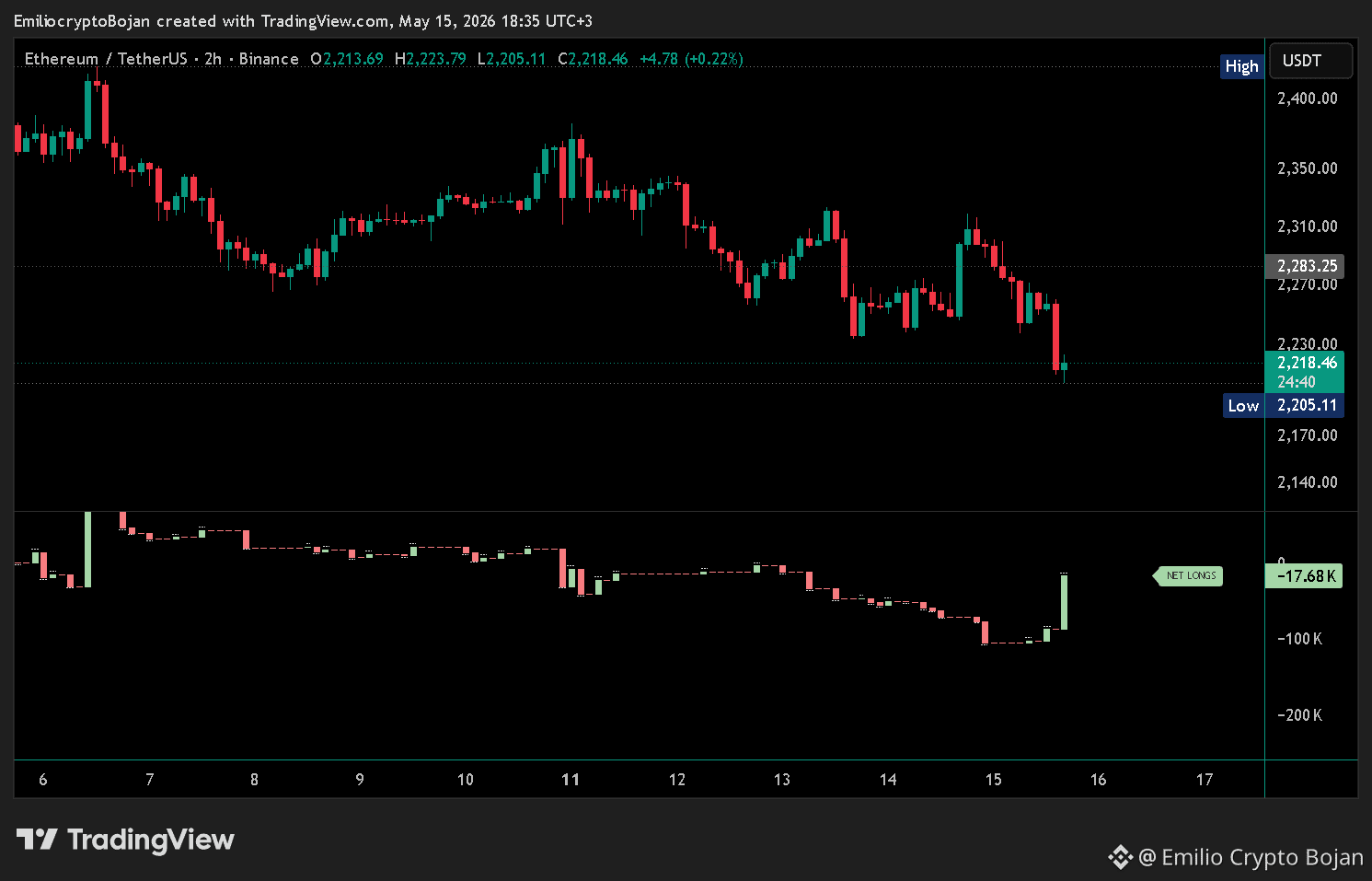Click the Binance exchange name in the header

(269, 59)
